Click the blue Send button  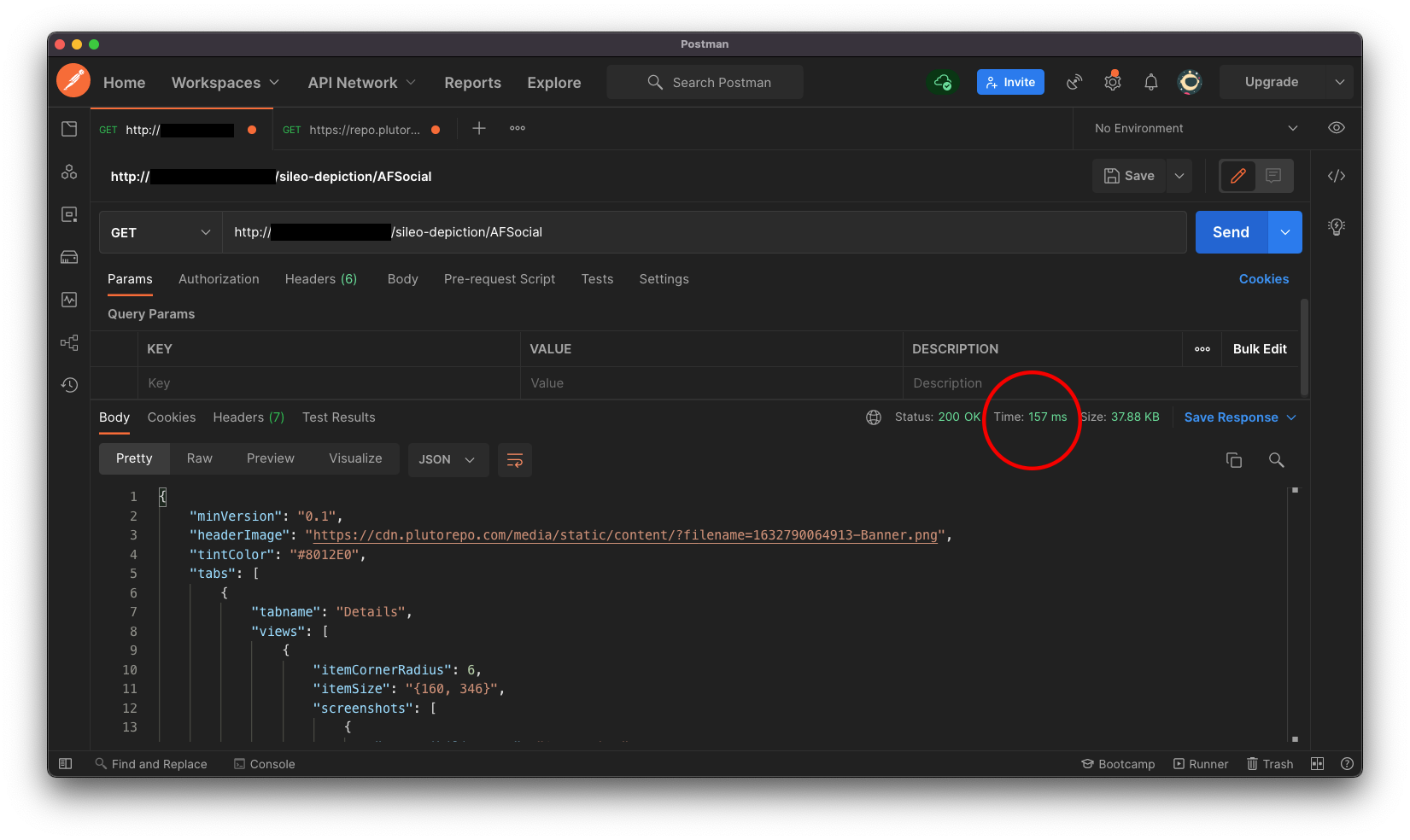click(1231, 232)
